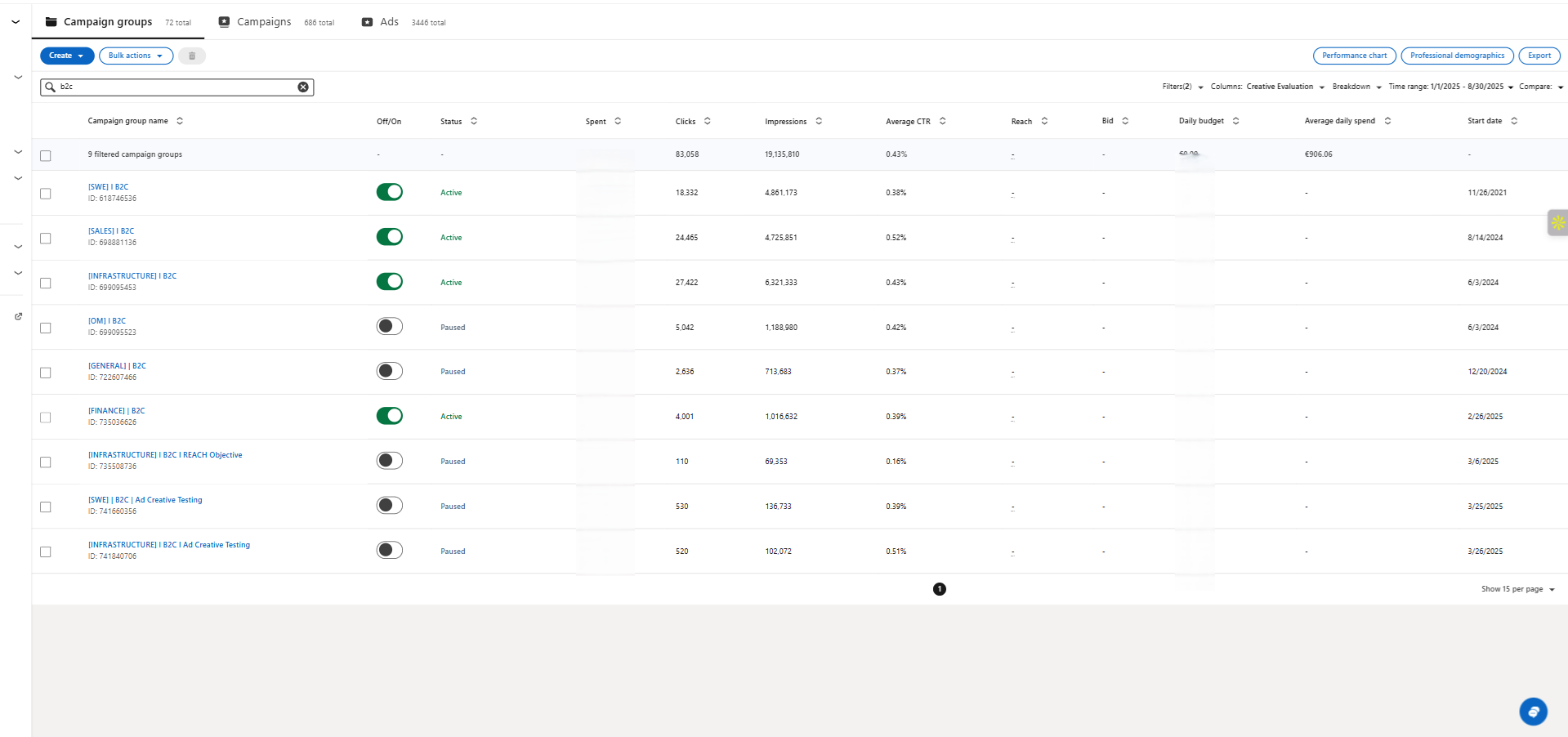Sort by Clicks column arrows
The width and height of the screenshot is (1568, 737).
(708, 121)
